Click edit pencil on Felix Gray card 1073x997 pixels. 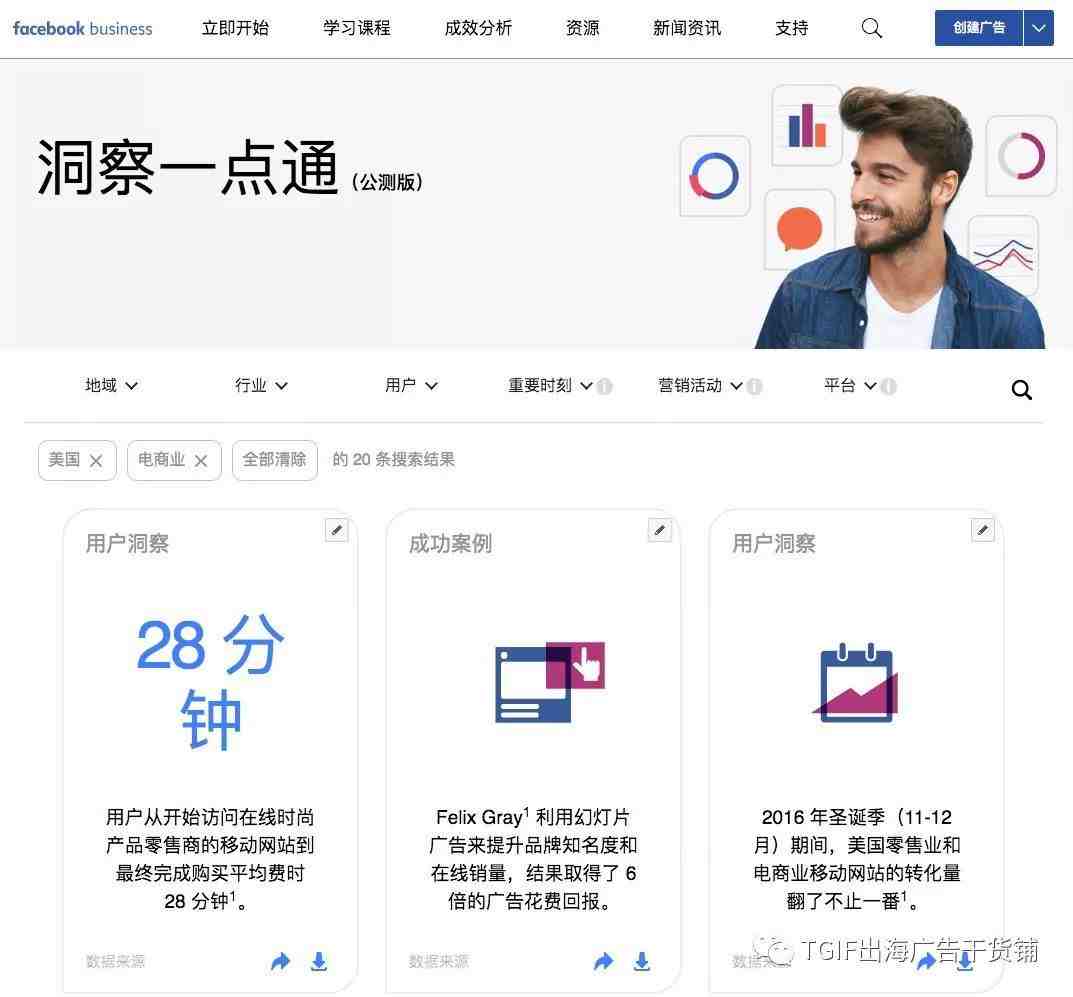click(660, 530)
